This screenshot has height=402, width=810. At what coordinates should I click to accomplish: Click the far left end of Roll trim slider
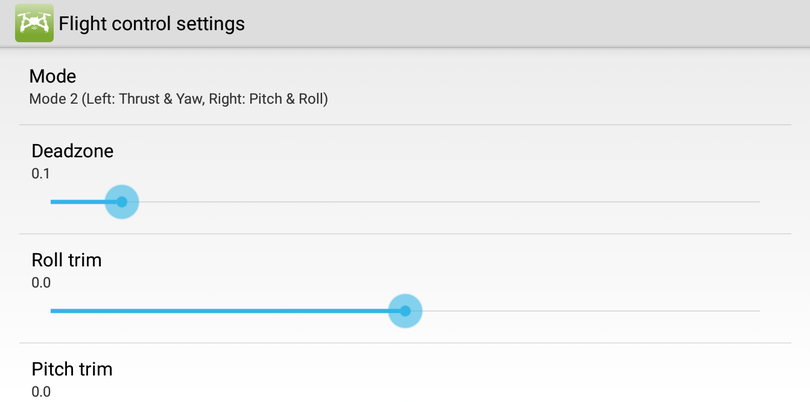pyautogui.click(x=52, y=310)
